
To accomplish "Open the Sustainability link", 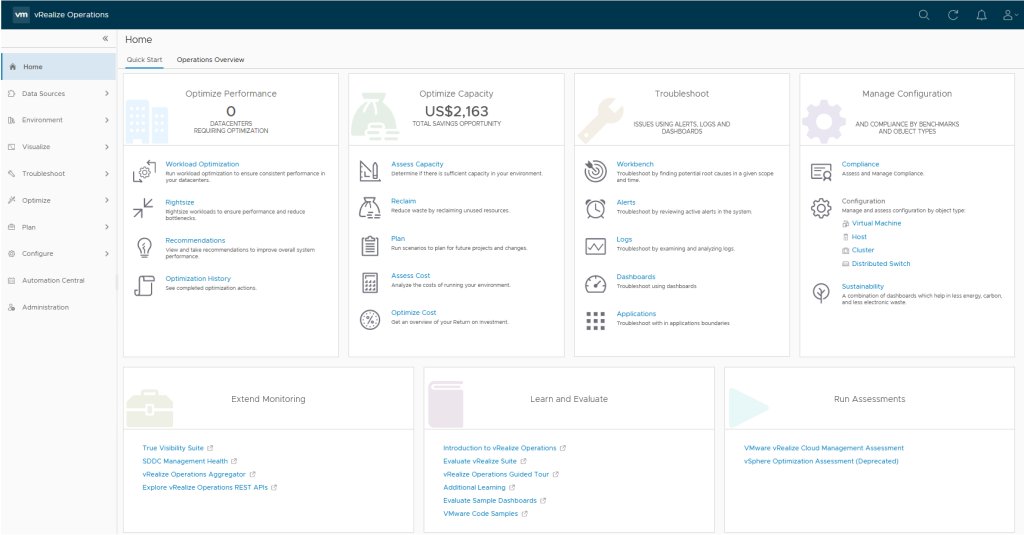I will click(862, 286).
